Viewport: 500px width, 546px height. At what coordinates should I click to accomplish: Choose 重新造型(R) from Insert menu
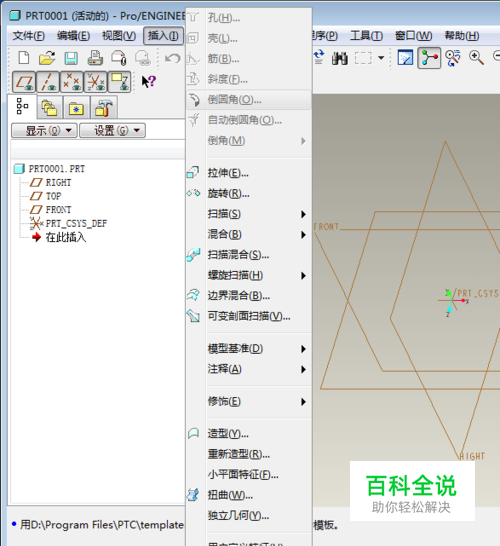(x=249, y=454)
